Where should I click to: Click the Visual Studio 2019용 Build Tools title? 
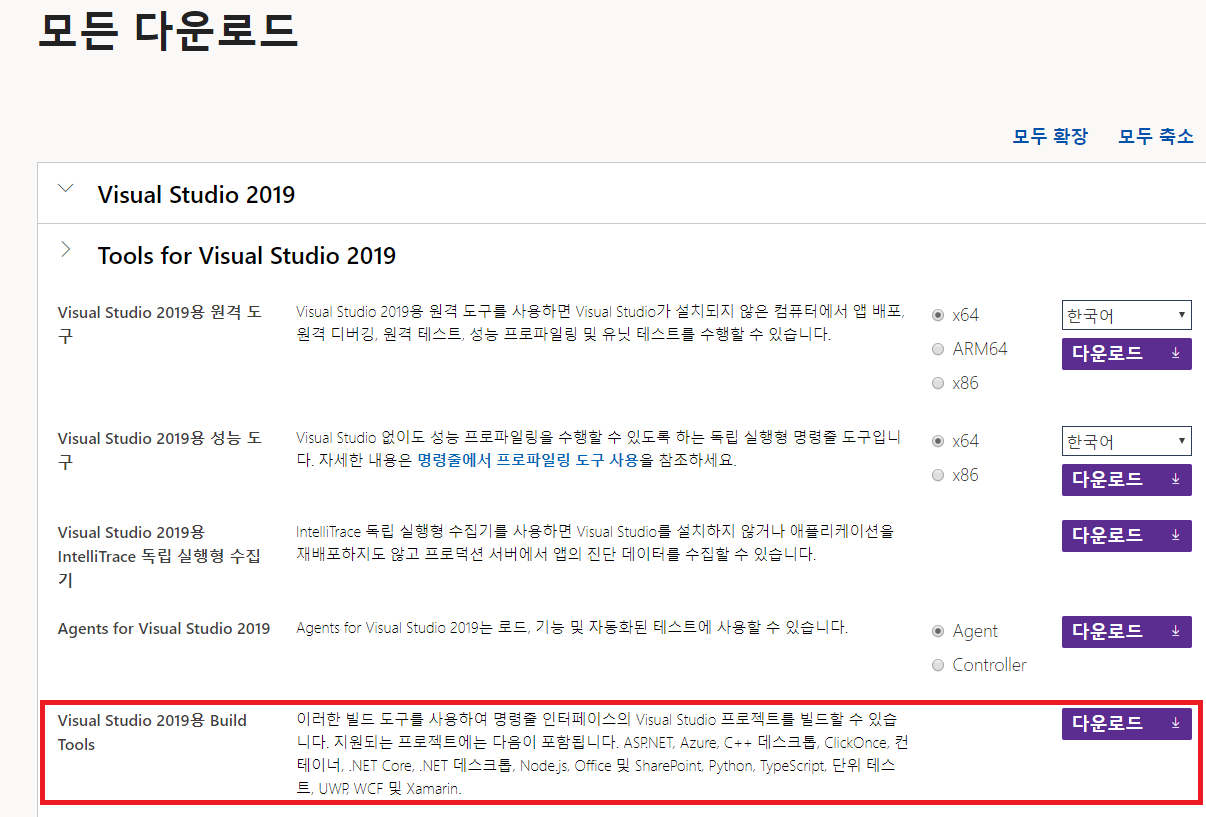click(152, 732)
